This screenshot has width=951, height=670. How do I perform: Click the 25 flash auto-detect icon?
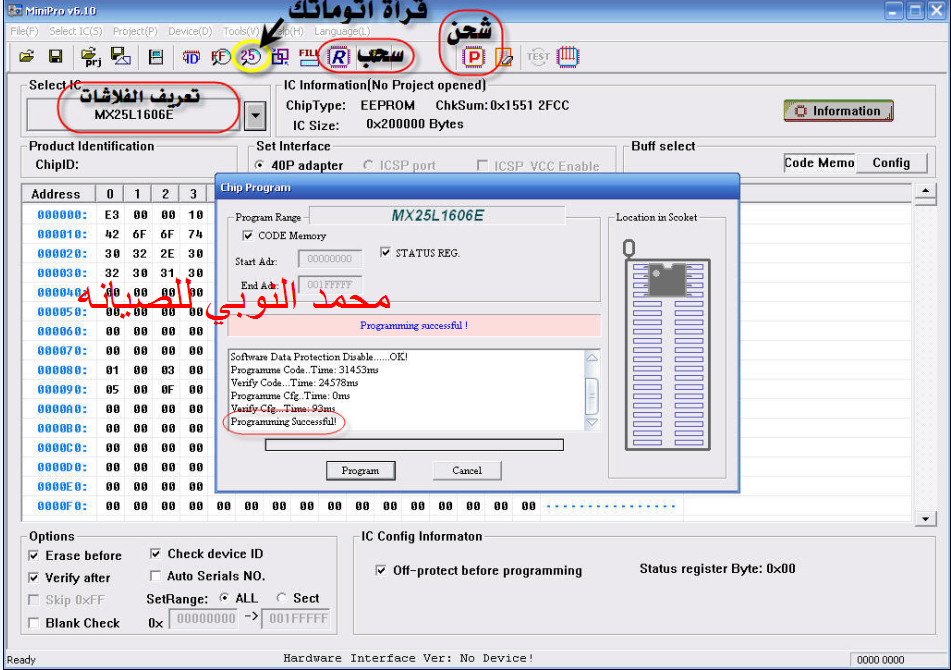[250, 57]
